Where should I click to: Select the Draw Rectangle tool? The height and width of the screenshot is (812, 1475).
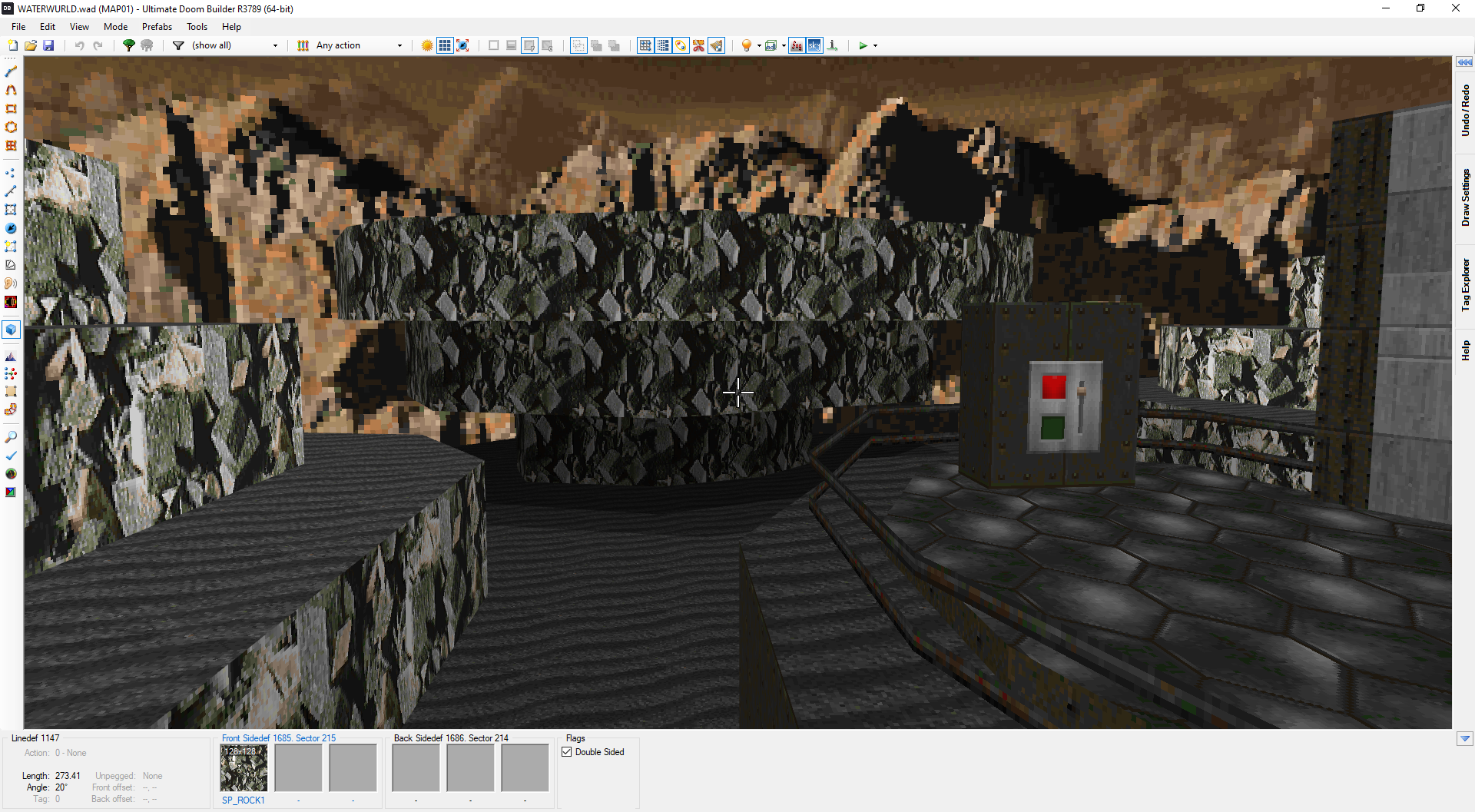click(x=11, y=108)
